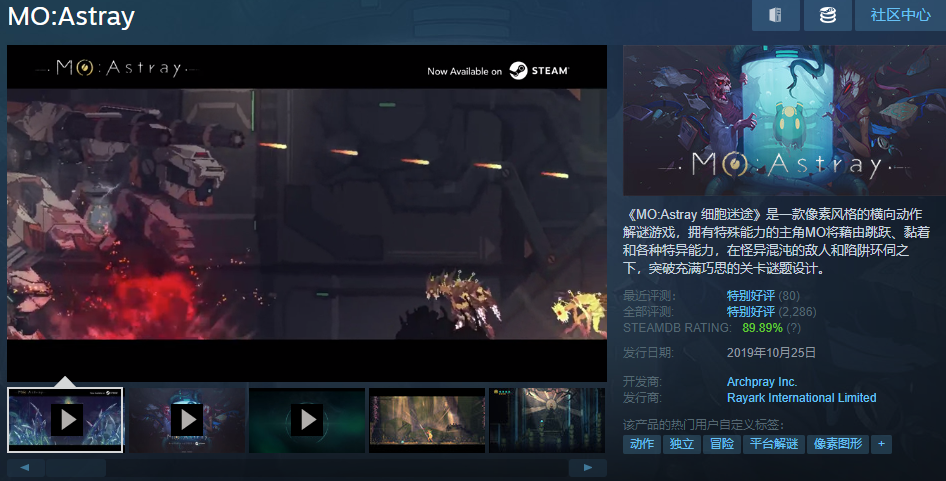Click the MO:Astray page title
The width and height of the screenshot is (946, 481).
point(71,16)
